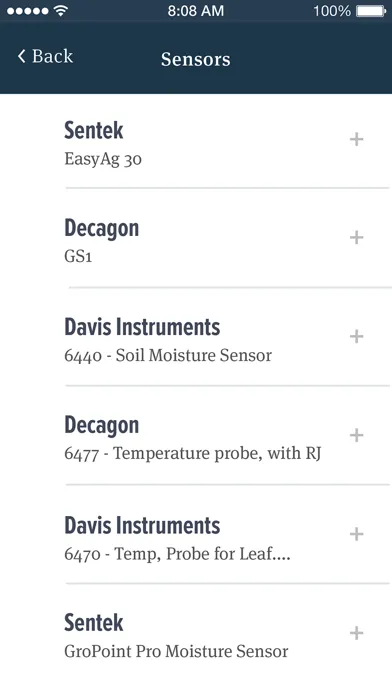Tap the Wi-Fi signal icon
This screenshot has width=392, height=696.
(x=60, y=11)
